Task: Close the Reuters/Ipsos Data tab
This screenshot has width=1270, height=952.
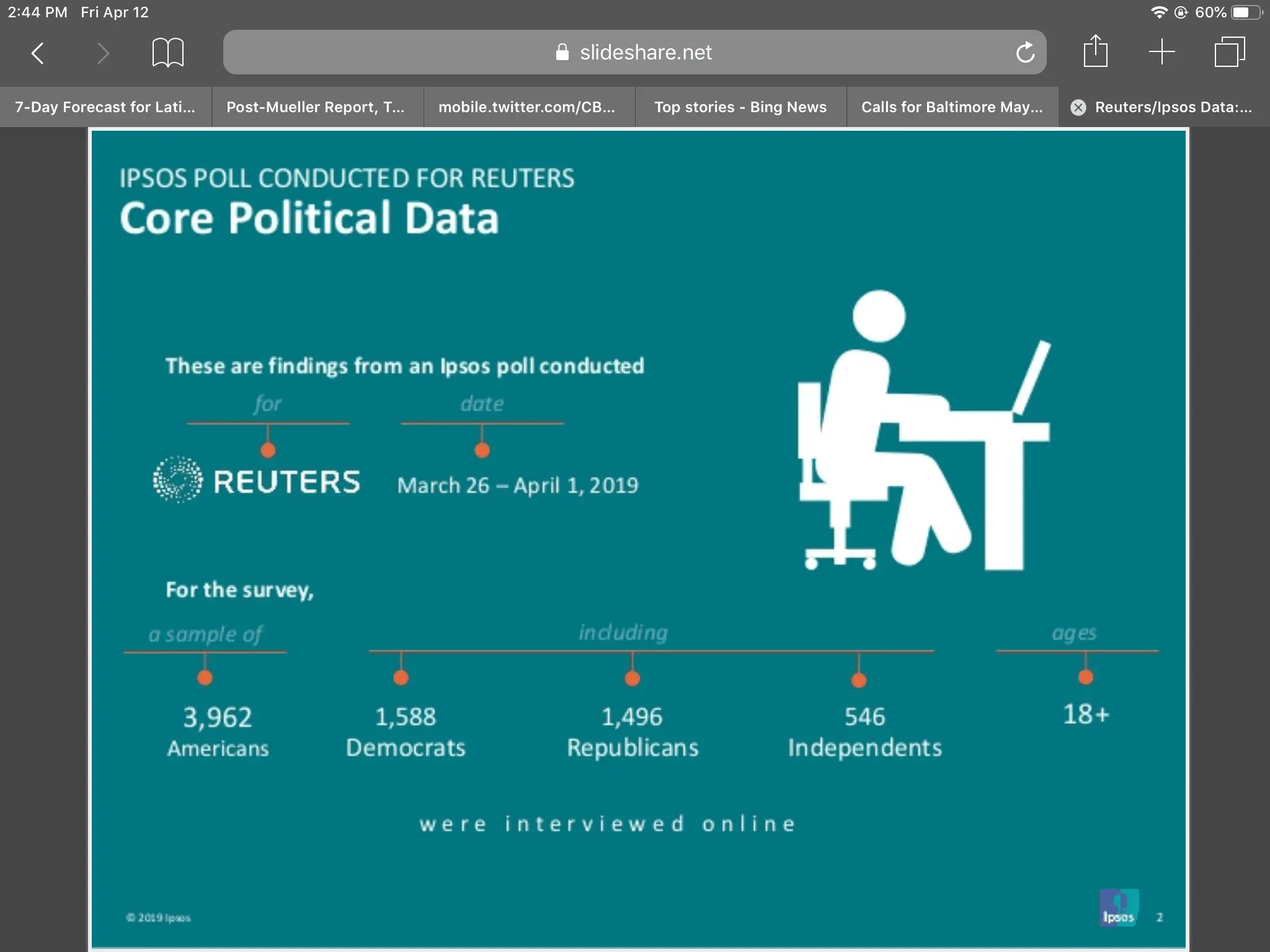Action: (x=1078, y=107)
